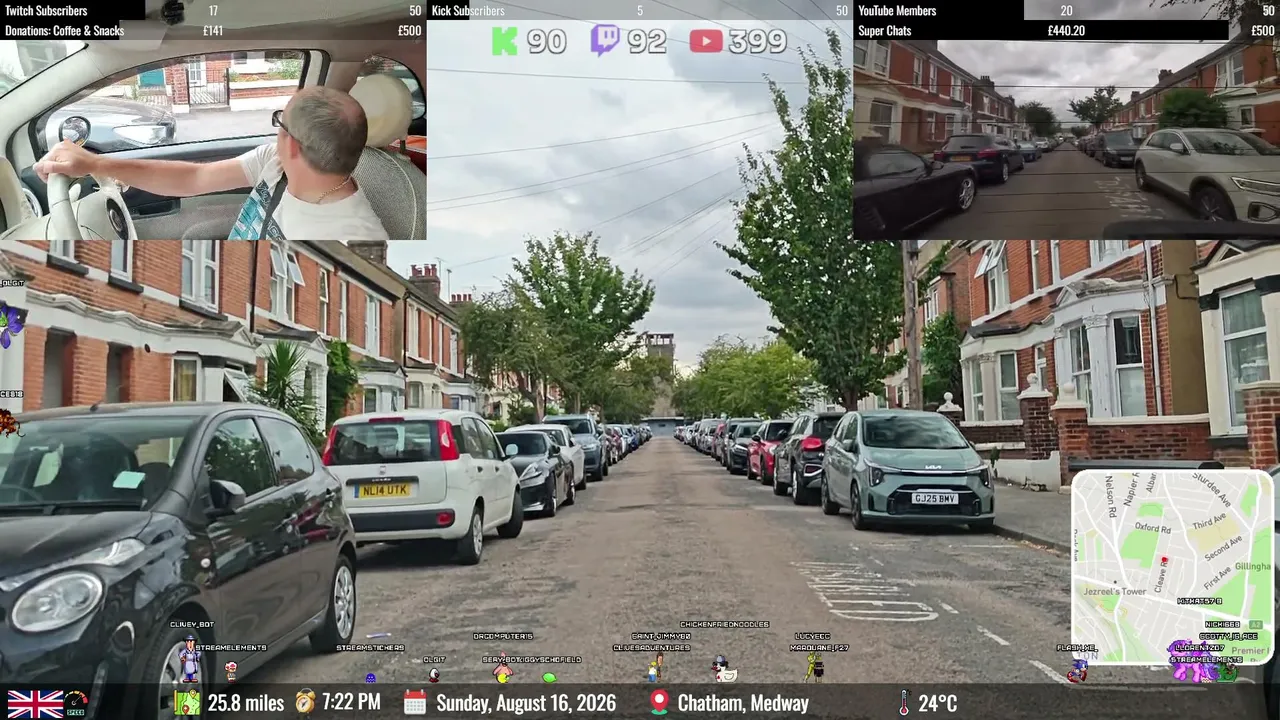Click the 7:22 PM time readout
The height and width of the screenshot is (720, 1280).
(x=351, y=702)
